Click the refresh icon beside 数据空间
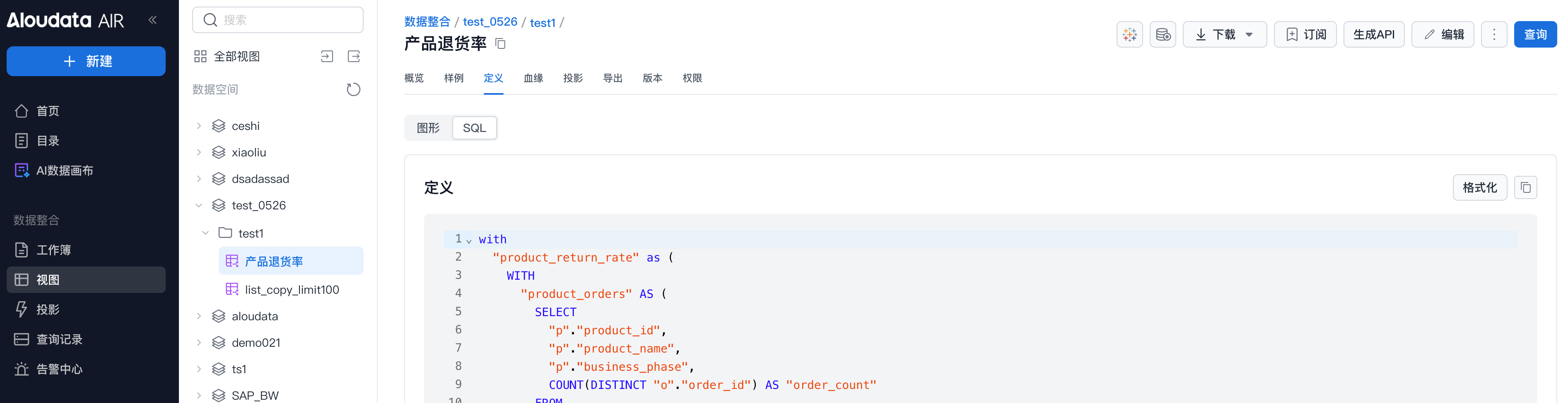 (353, 89)
